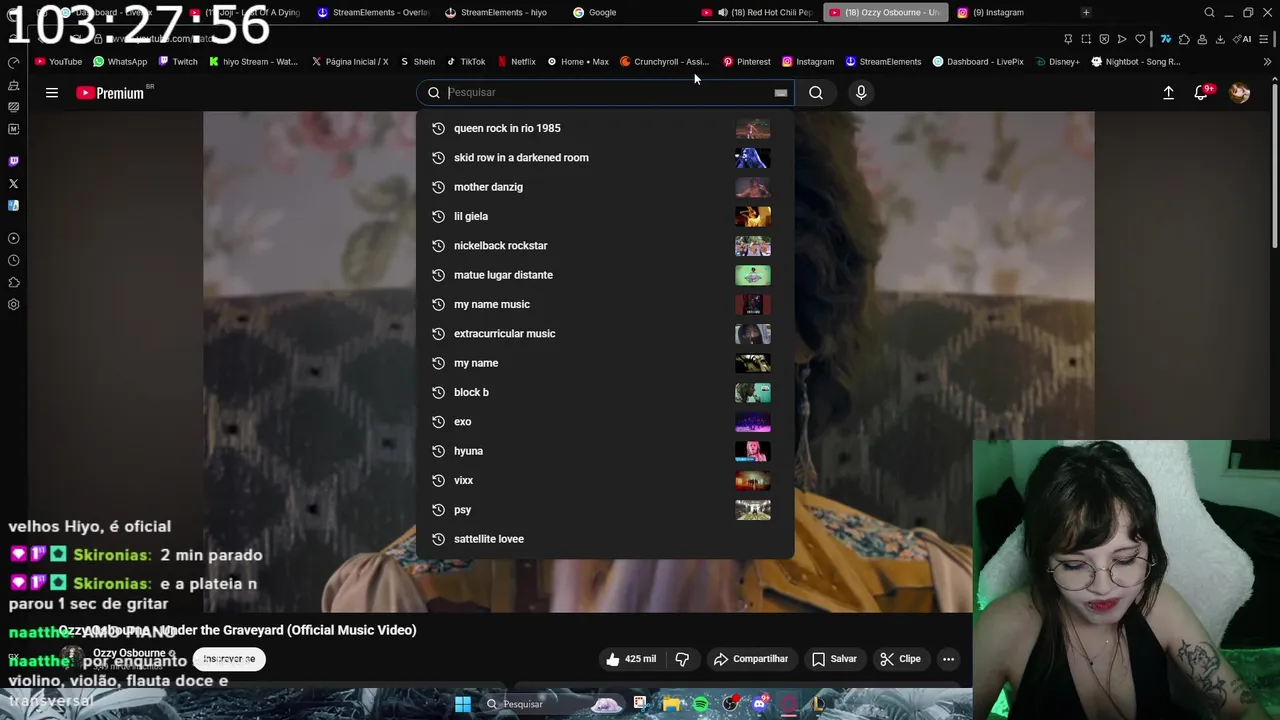Click thumbnail beside nickelback rockstar

(753, 246)
